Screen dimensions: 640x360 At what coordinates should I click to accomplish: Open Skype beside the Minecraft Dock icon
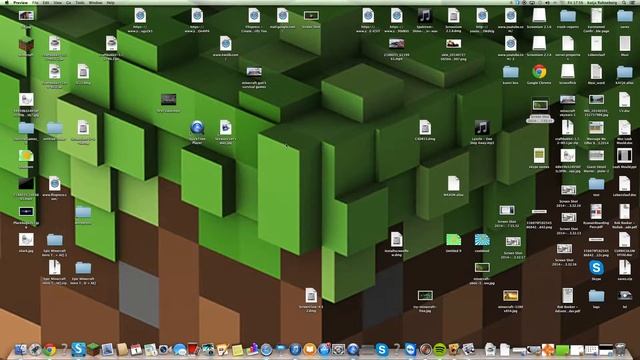[78, 349]
